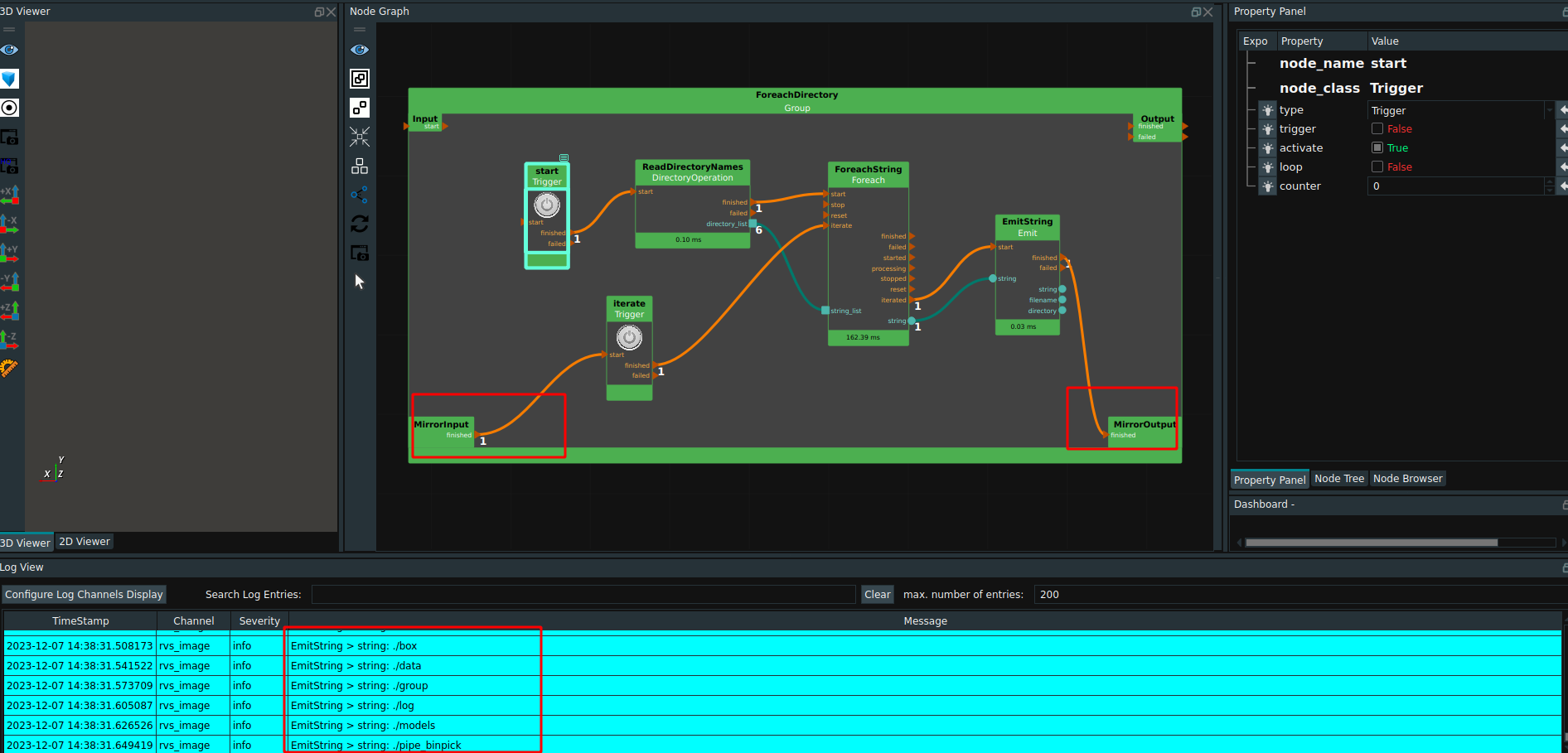Toggle the Node Graph eye visibility icon
The height and width of the screenshot is (753, 1568).
click(360, 50)
